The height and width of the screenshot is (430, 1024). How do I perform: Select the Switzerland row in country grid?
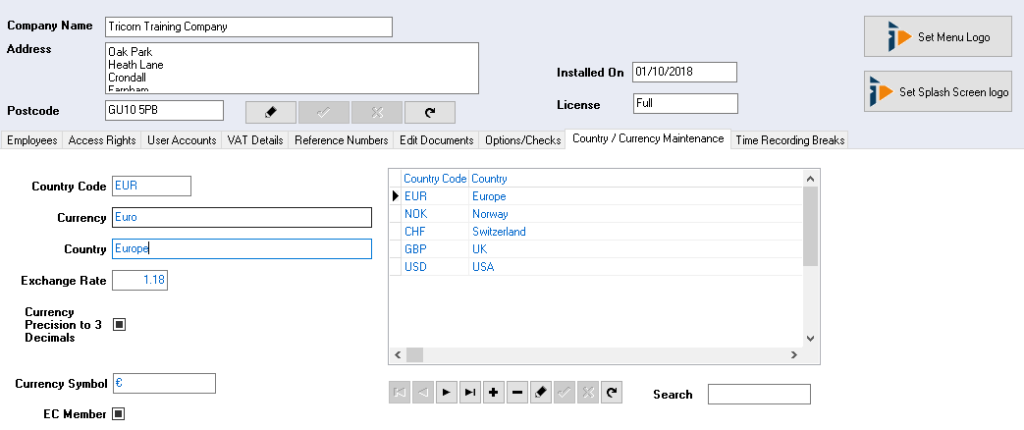click(x=498, y=232)
